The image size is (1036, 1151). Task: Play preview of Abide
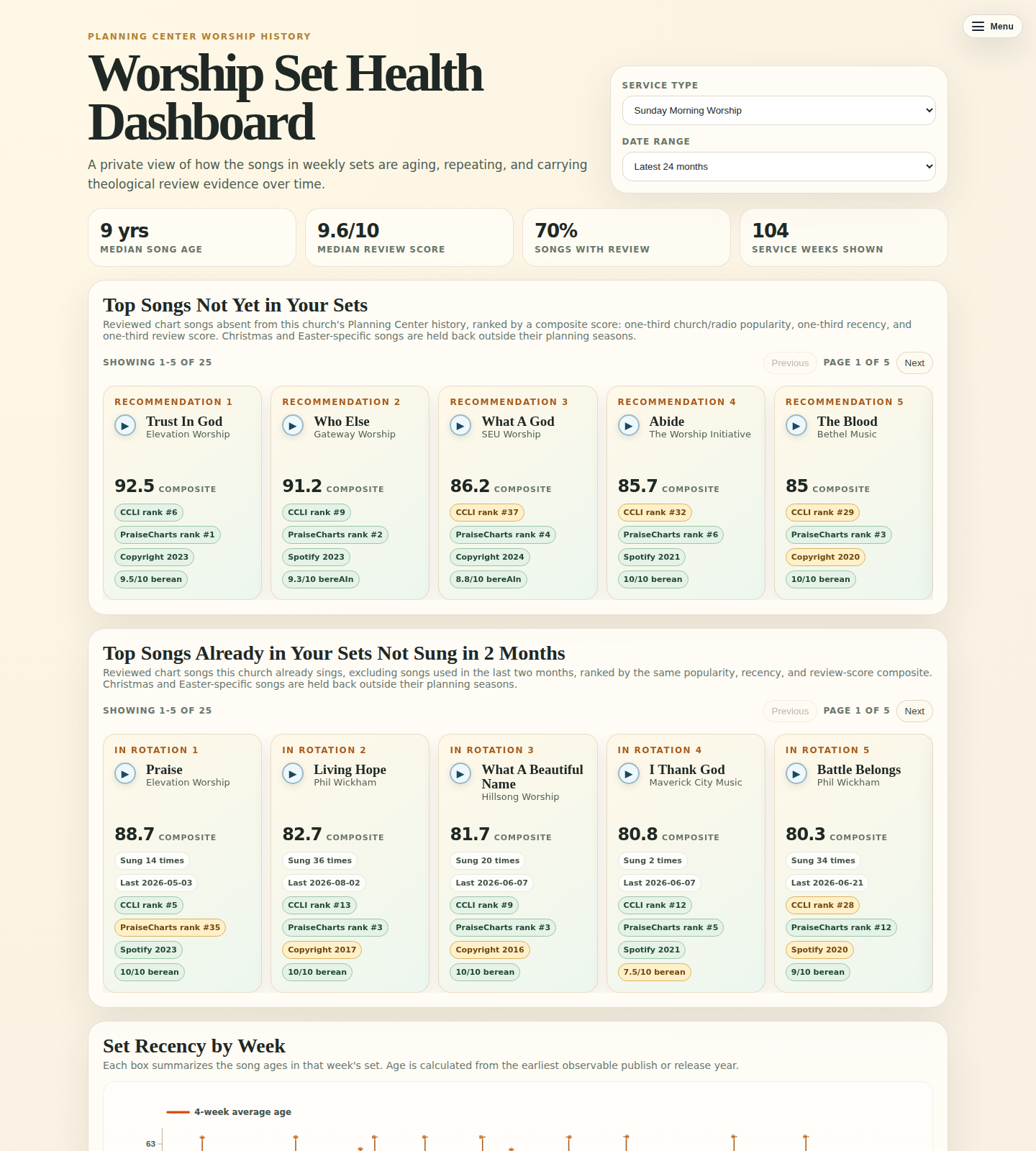tap(629, 426)
